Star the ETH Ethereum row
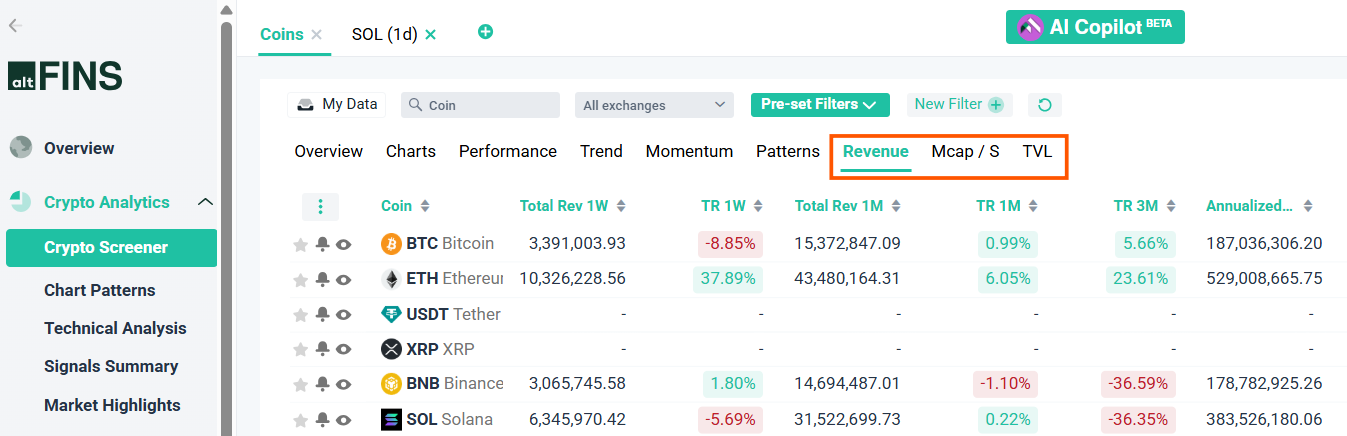This screenshot has height=436, width=1347. [300, 279]
